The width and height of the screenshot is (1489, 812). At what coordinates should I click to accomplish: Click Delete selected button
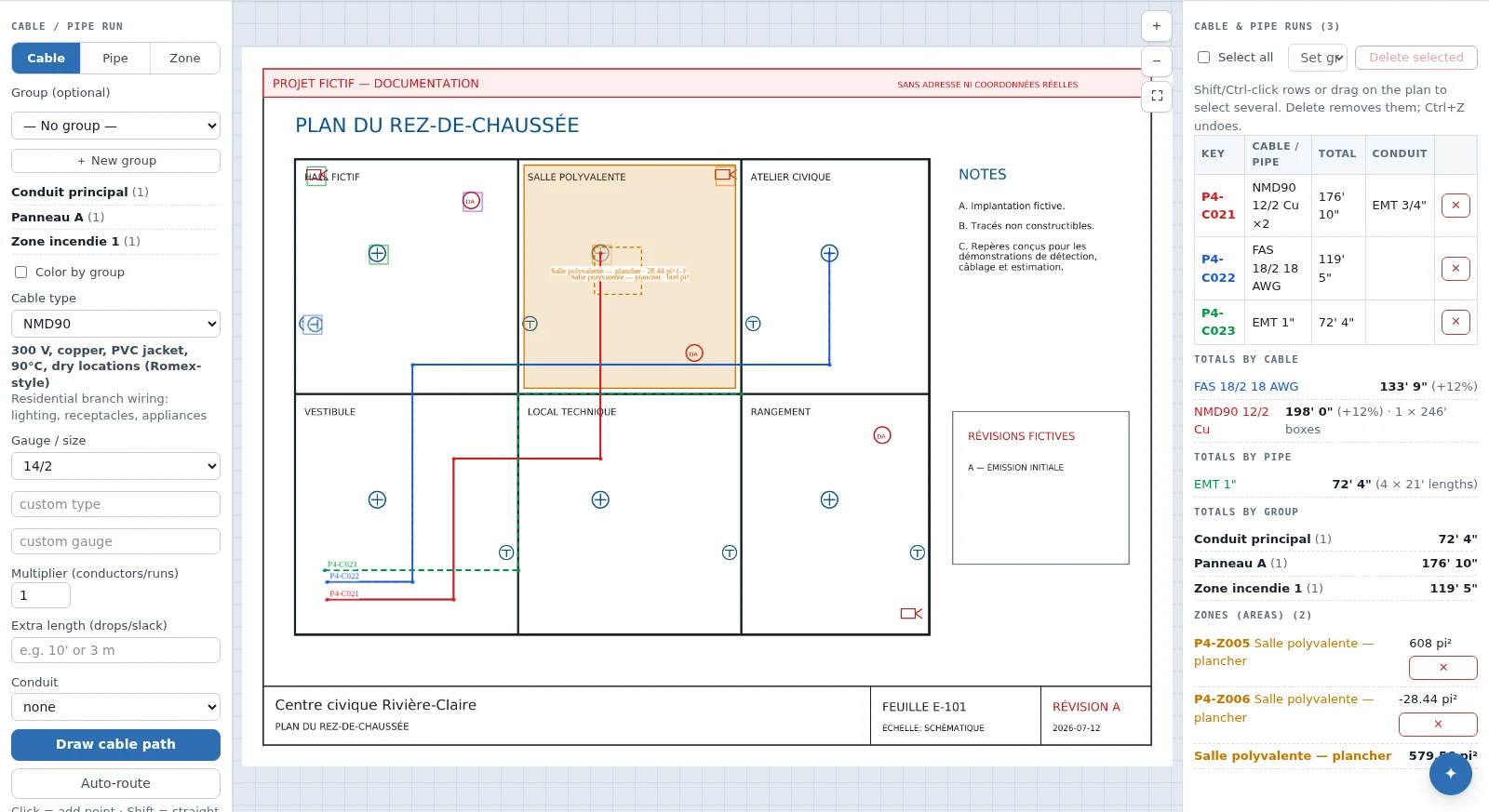pos(1416,58)
